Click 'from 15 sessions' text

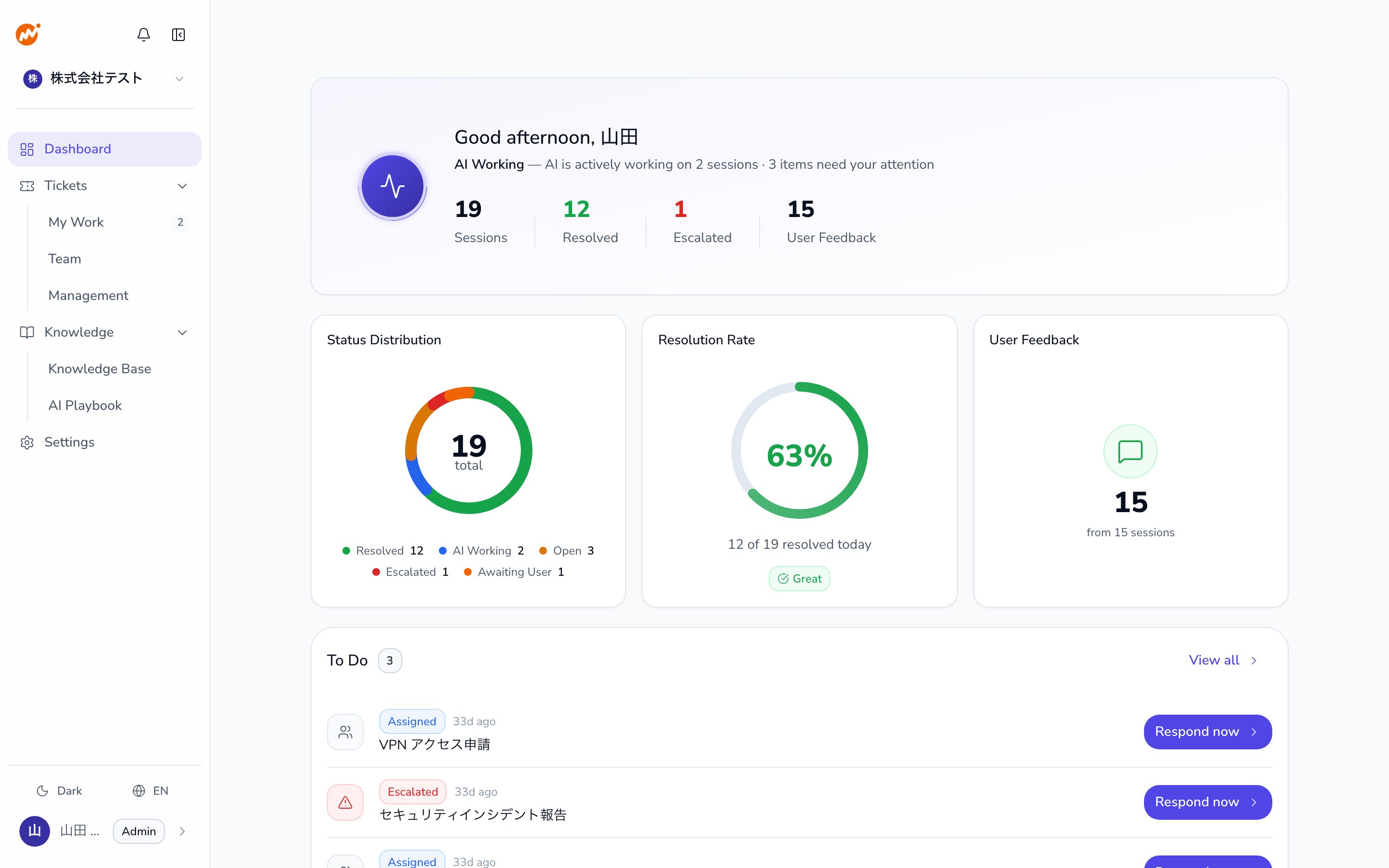pyautogui.click(x=1130, y=533)
